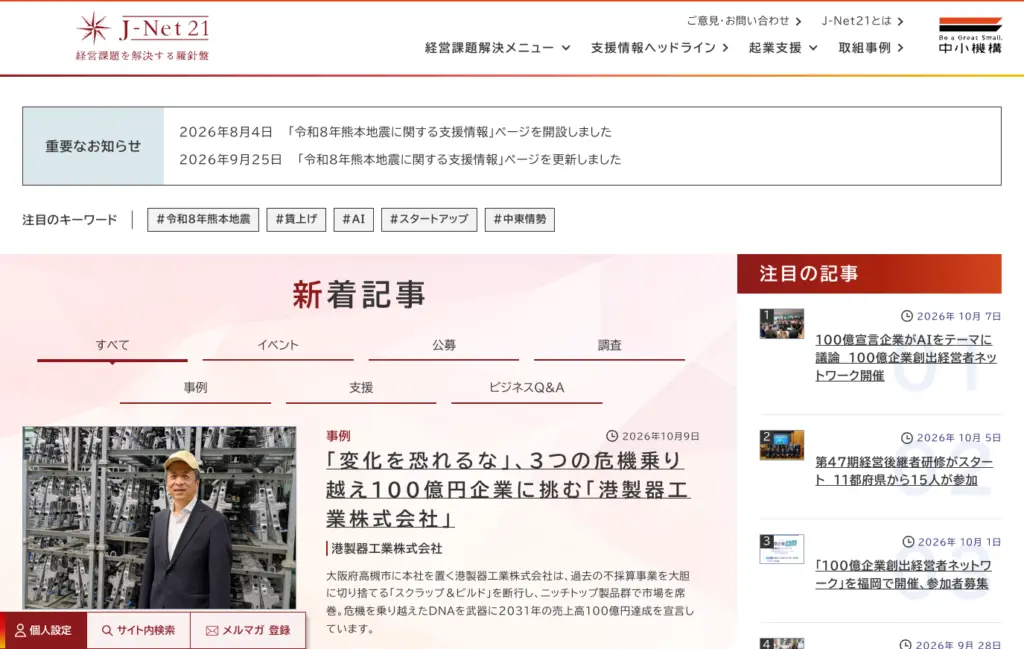
Task: Open the メルマガ登録 button
Action: [x=248, y=631]
